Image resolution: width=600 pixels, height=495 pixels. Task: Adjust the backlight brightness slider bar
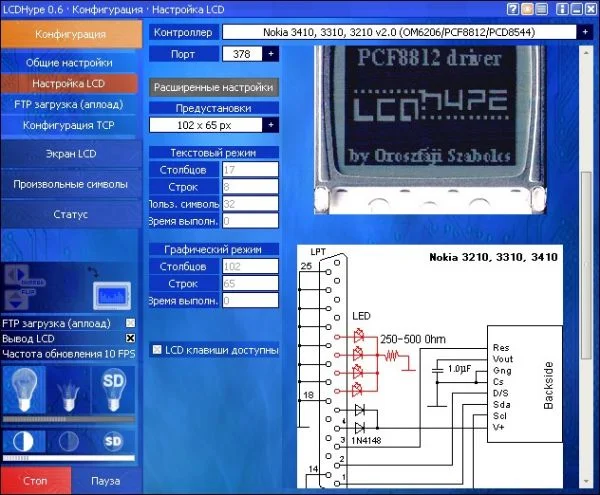[x=69, y=419]
